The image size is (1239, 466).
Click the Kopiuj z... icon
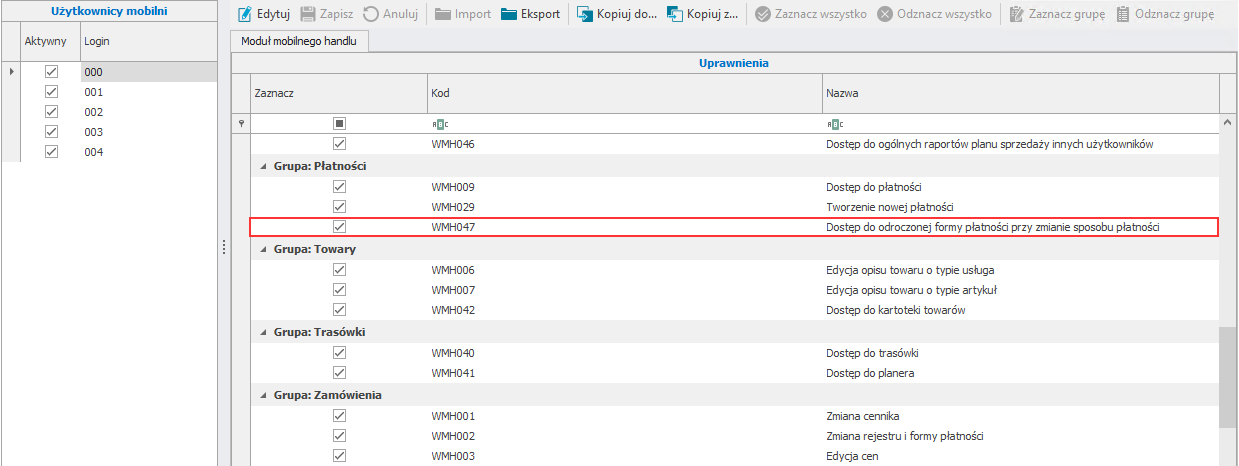[675, 15]
